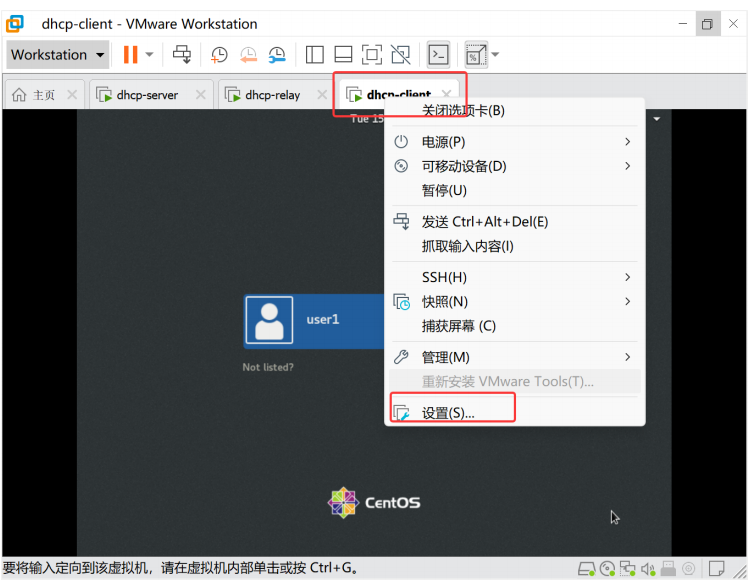Select the user1 login account

(x=314, y=320)
